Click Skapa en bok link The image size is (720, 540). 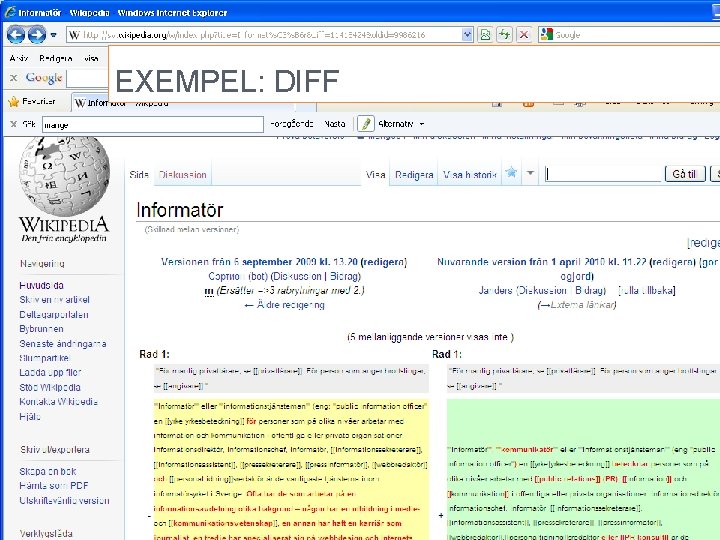48,471
